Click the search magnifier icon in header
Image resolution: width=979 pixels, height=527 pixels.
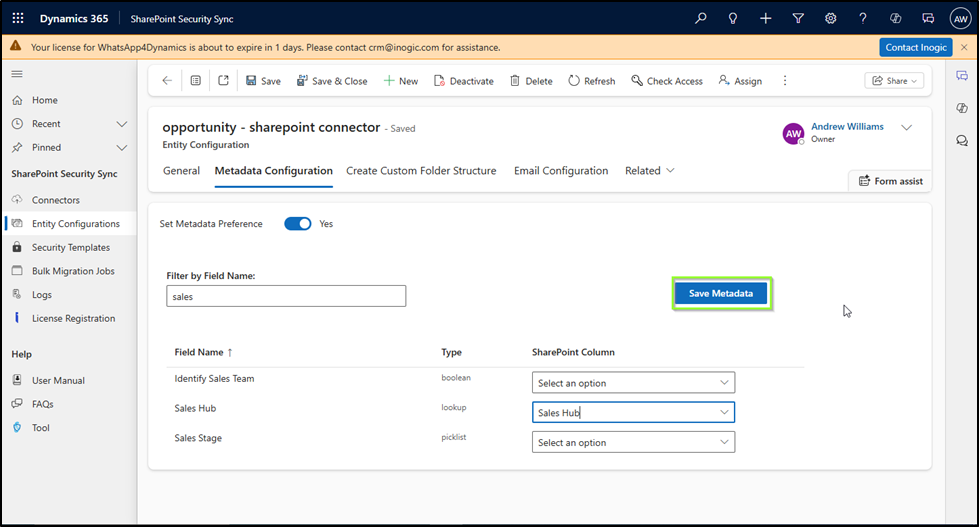pyautogui.click(x=701, y=18)
